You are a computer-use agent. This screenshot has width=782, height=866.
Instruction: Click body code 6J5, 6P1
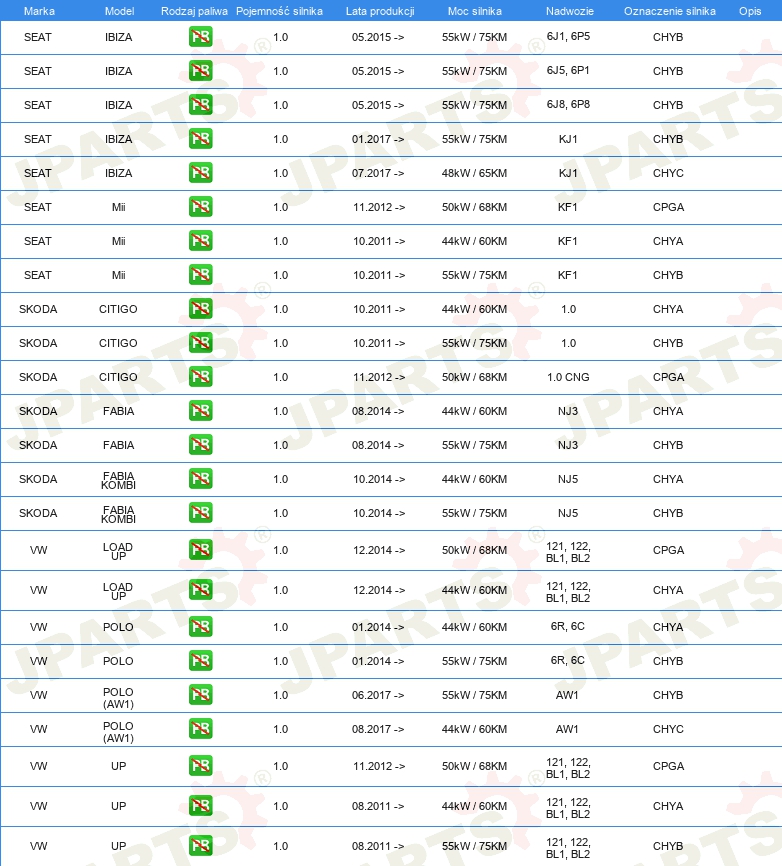568,71
